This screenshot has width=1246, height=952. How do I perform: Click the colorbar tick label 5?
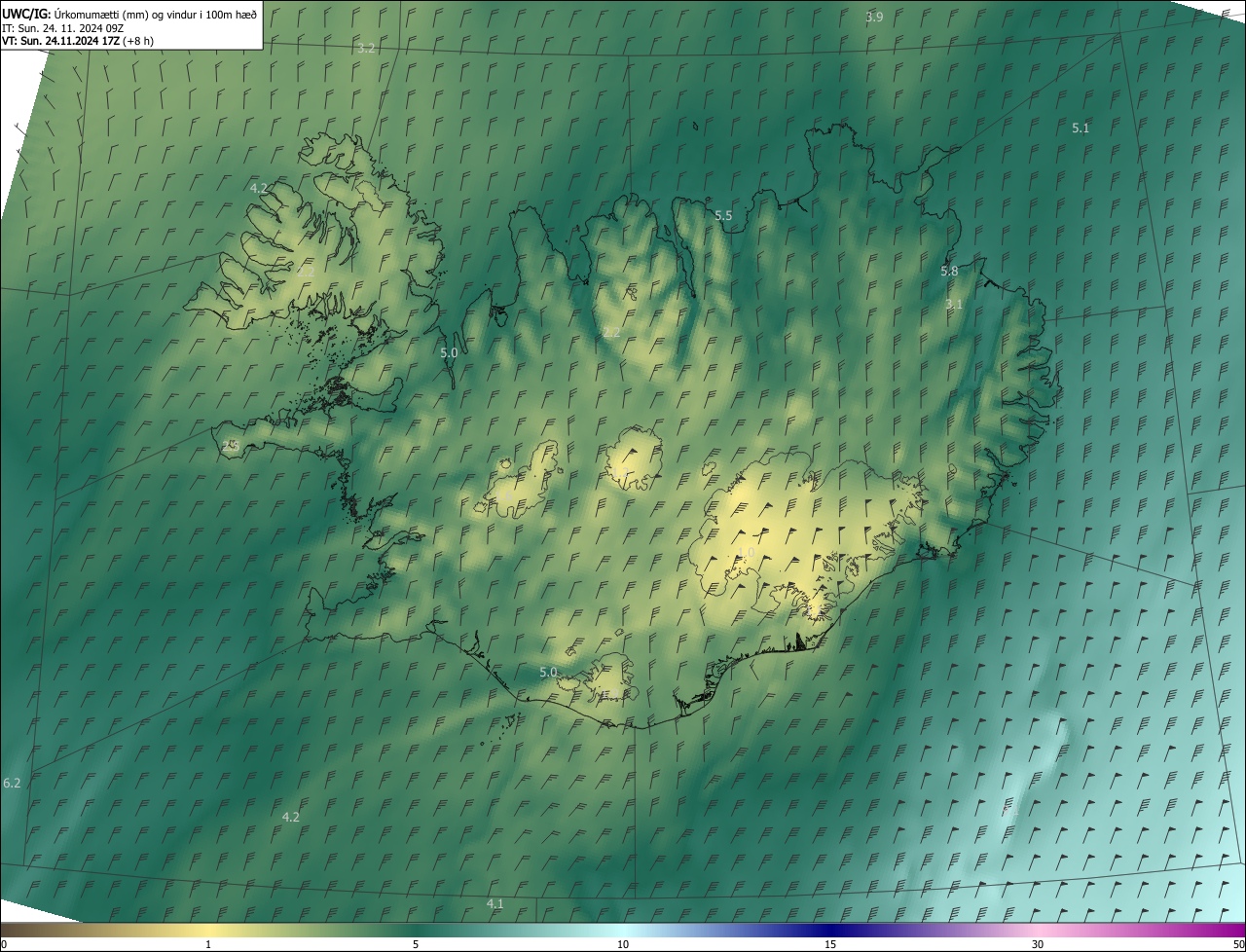416,944
